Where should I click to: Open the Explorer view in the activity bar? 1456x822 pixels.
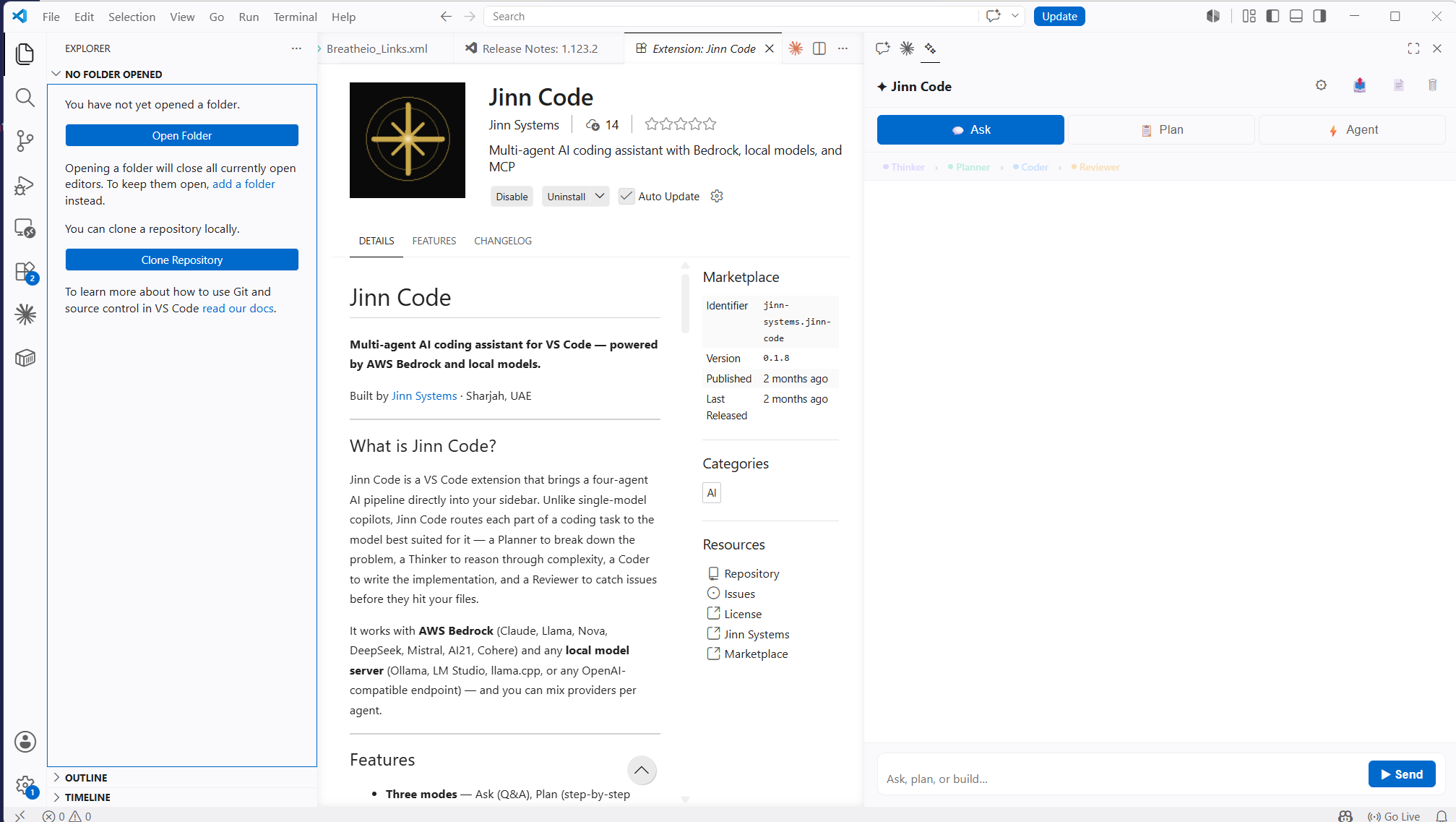coord(25,54)
